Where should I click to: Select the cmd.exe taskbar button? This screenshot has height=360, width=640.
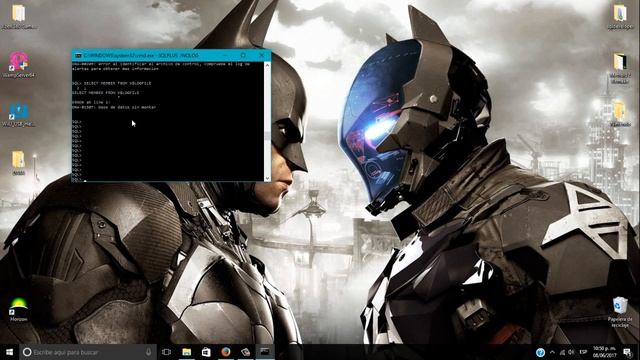click(265, 352)
